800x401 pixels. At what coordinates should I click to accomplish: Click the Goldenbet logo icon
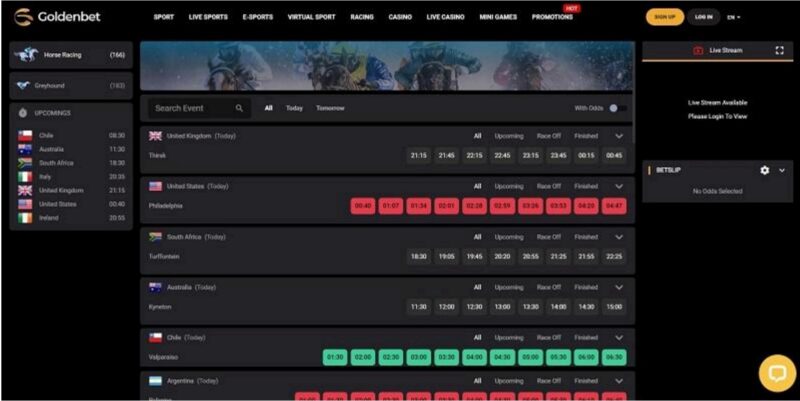tap(23, 17)
